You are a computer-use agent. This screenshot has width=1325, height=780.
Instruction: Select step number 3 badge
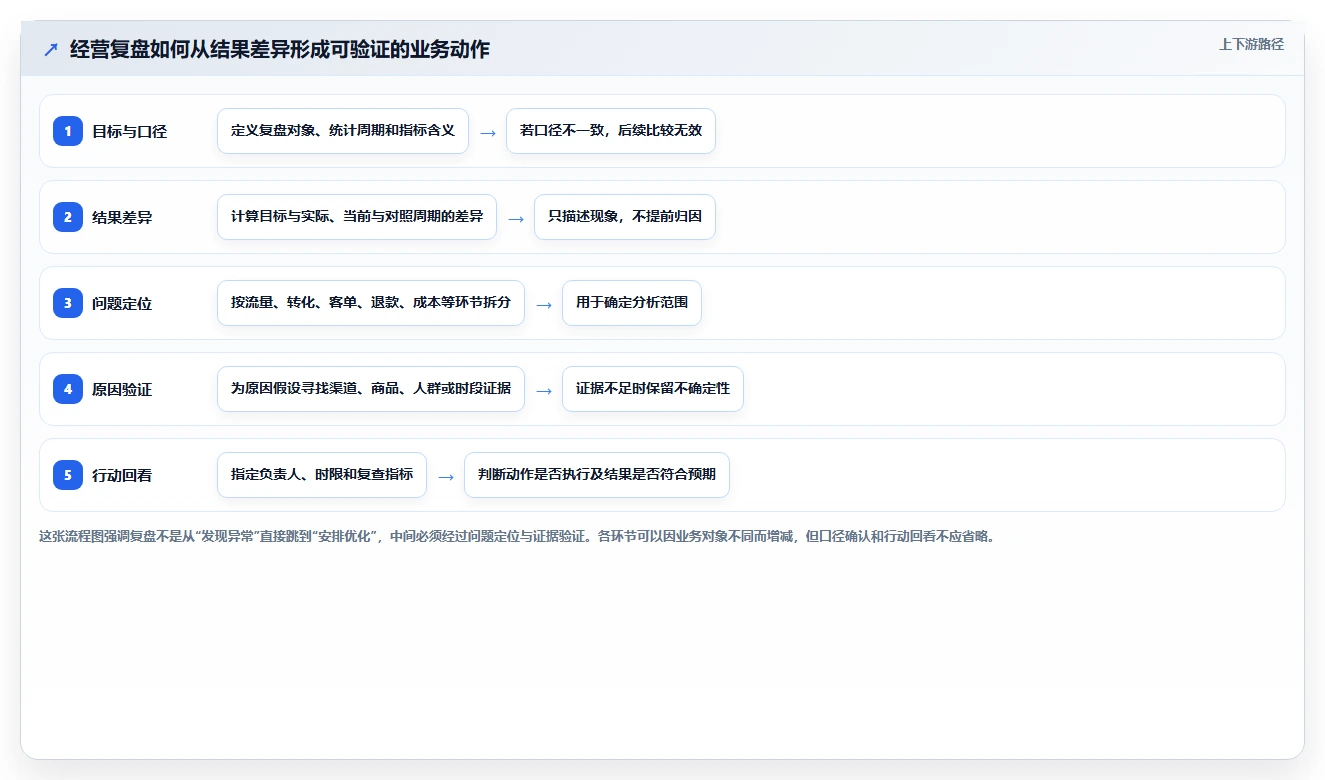pyautogui.click(x=68, y=303)
